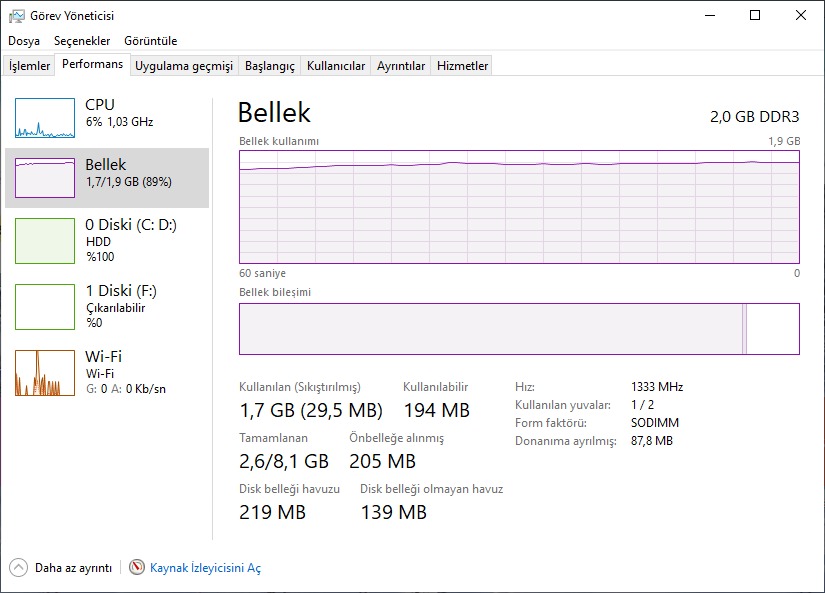Select the Bellek memory graph thumbnail
Viewport: 825px width, 593px height.
pyautogui.click(x=45, y=177)
